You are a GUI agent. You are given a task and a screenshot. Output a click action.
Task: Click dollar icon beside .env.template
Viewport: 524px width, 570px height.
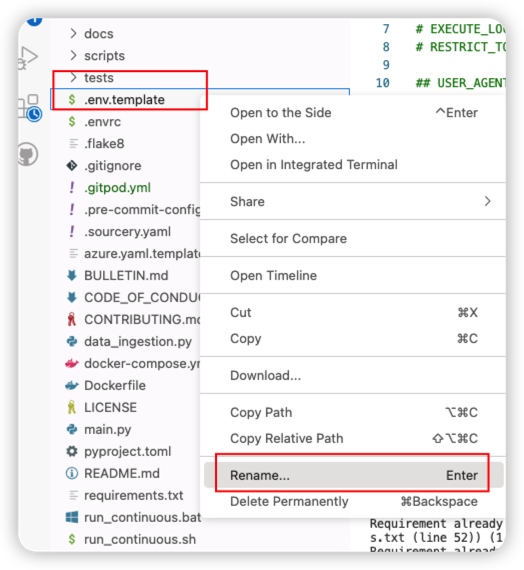[x=72, y=100]
